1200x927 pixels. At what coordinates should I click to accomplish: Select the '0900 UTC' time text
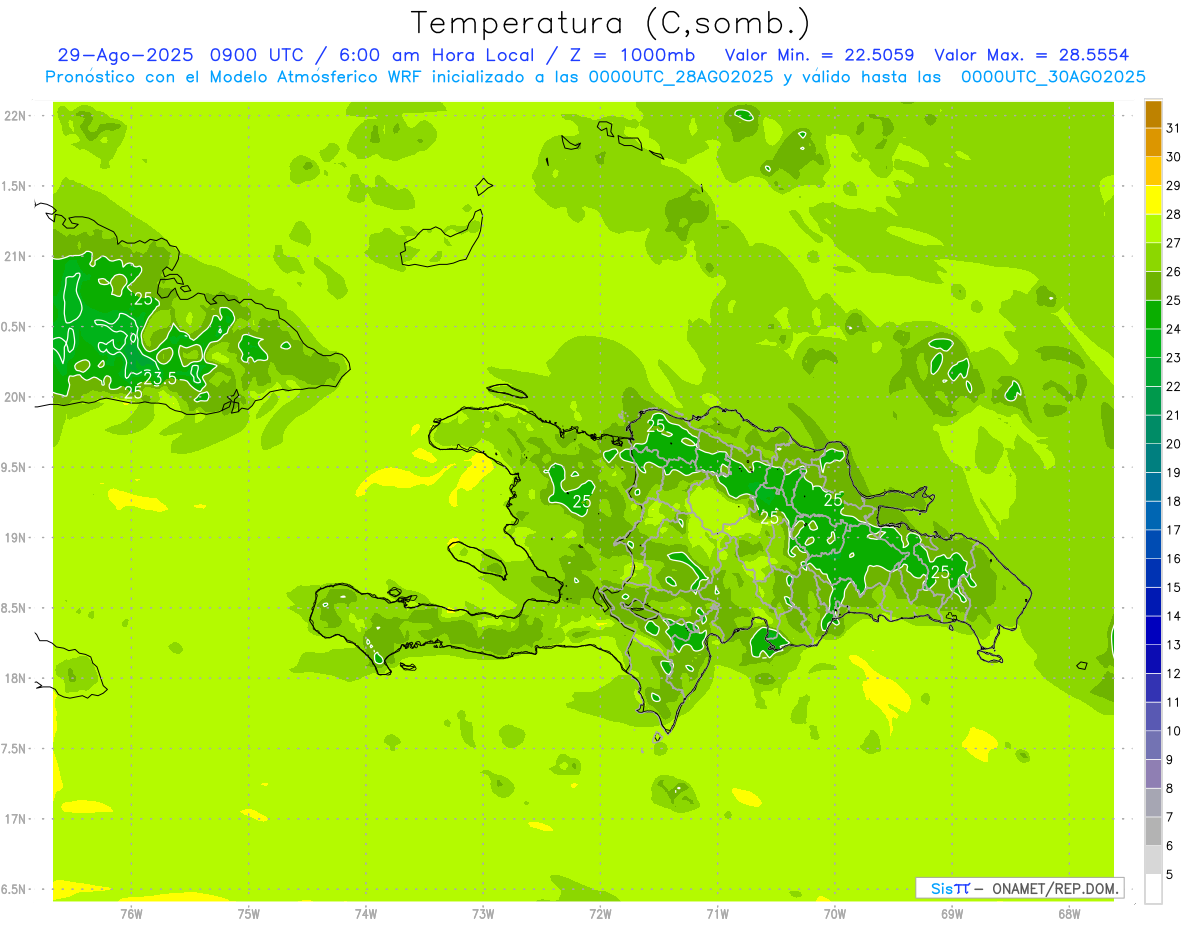[x=256, y=55]
